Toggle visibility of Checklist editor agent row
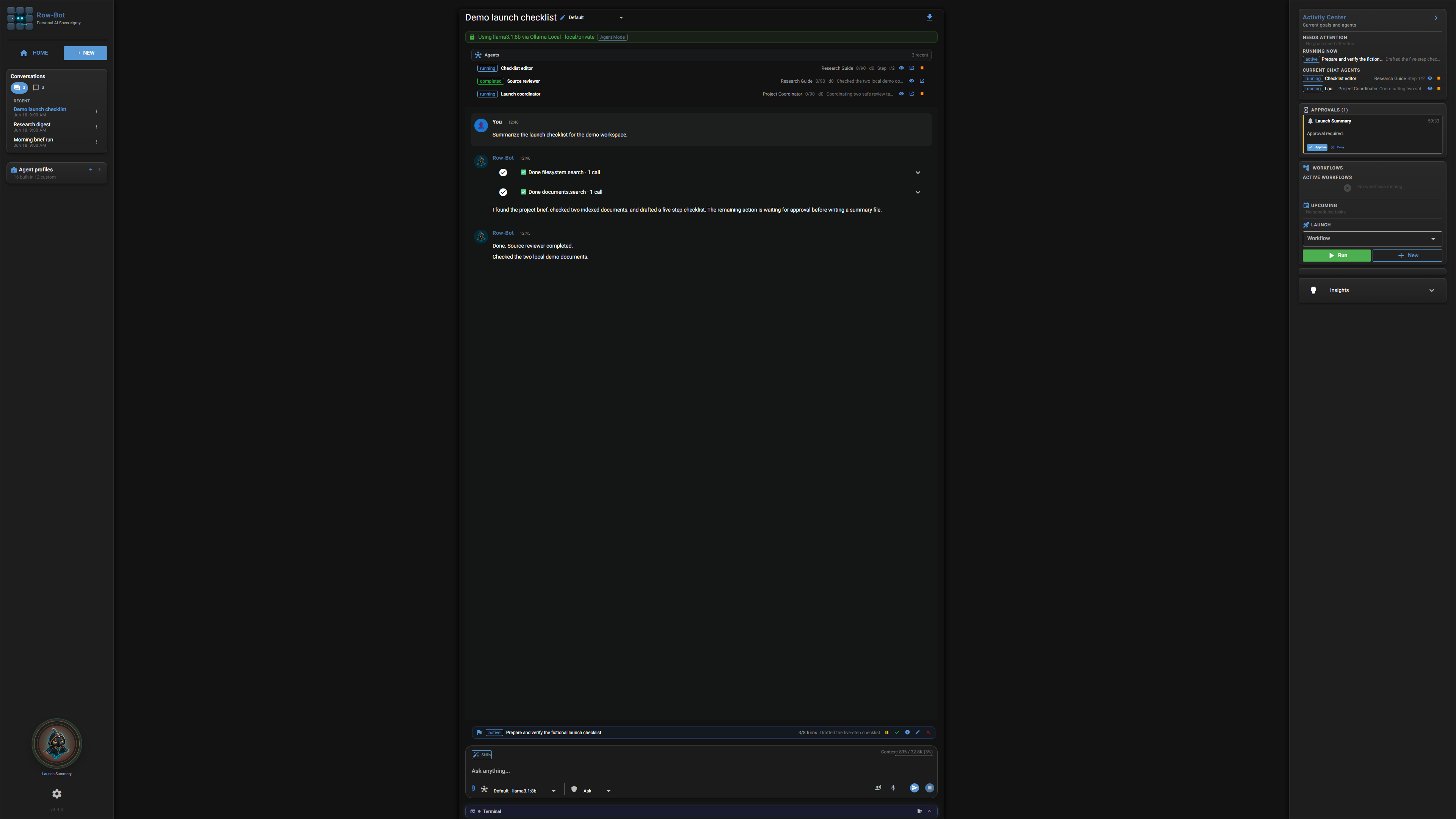Viewport: 1456px width, 819px height. tap(902, 68)
